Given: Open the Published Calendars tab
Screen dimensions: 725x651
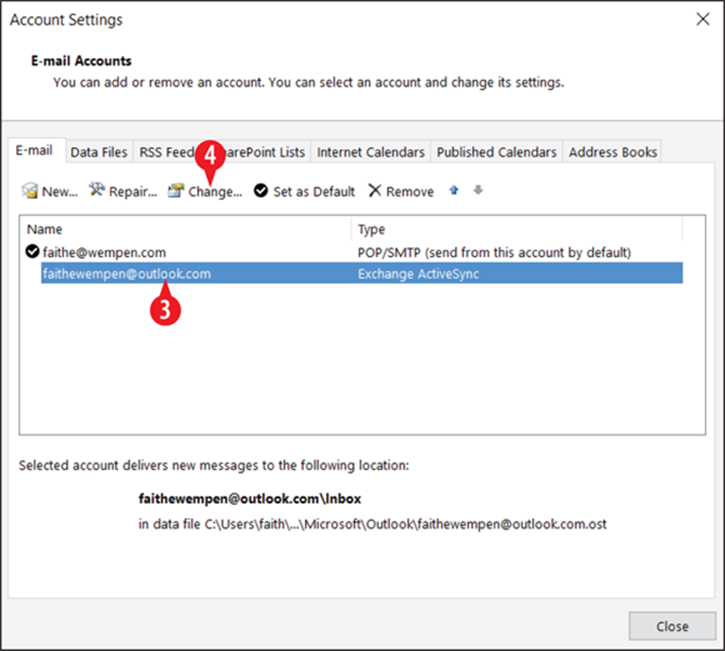Looking at the screenshot, I should [x=497, y=152].
